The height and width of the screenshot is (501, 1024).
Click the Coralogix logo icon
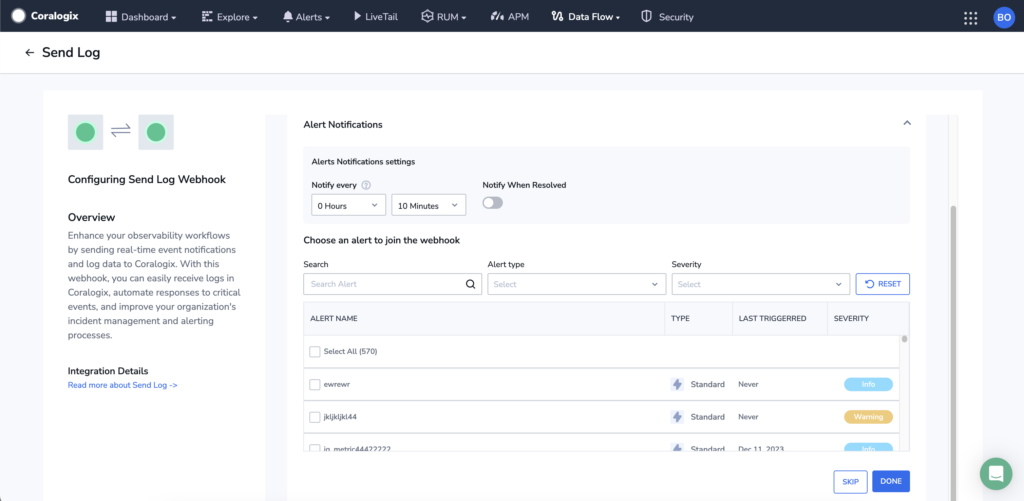pos(19,16)
